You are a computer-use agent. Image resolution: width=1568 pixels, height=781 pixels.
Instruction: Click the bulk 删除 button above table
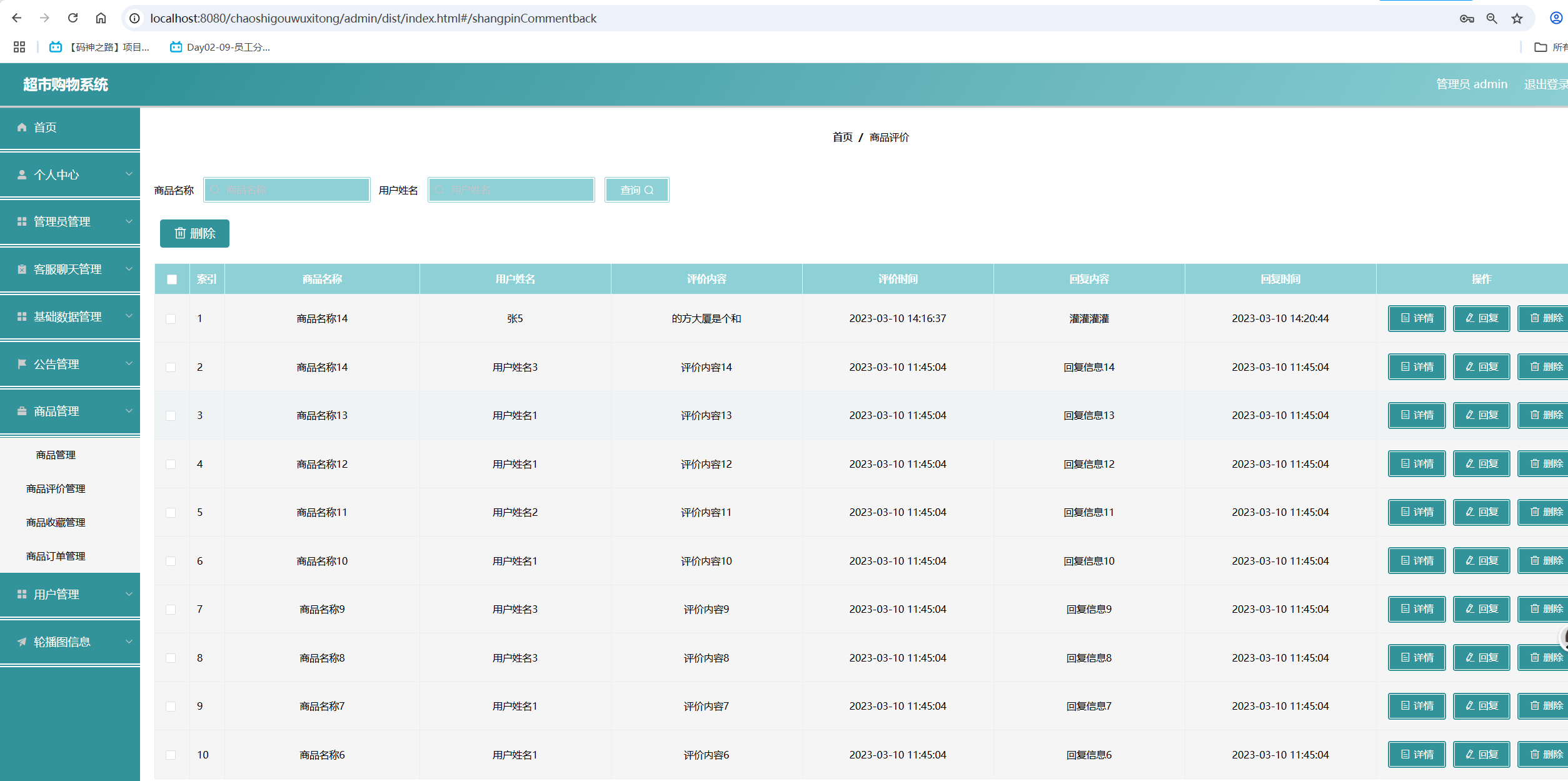point(194,233)
